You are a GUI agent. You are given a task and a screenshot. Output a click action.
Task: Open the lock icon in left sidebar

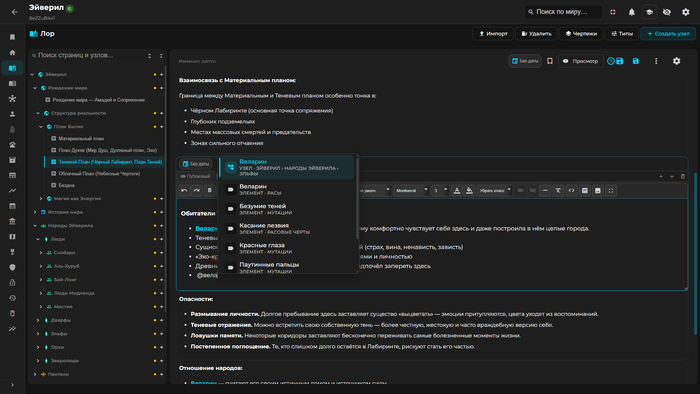12,282
